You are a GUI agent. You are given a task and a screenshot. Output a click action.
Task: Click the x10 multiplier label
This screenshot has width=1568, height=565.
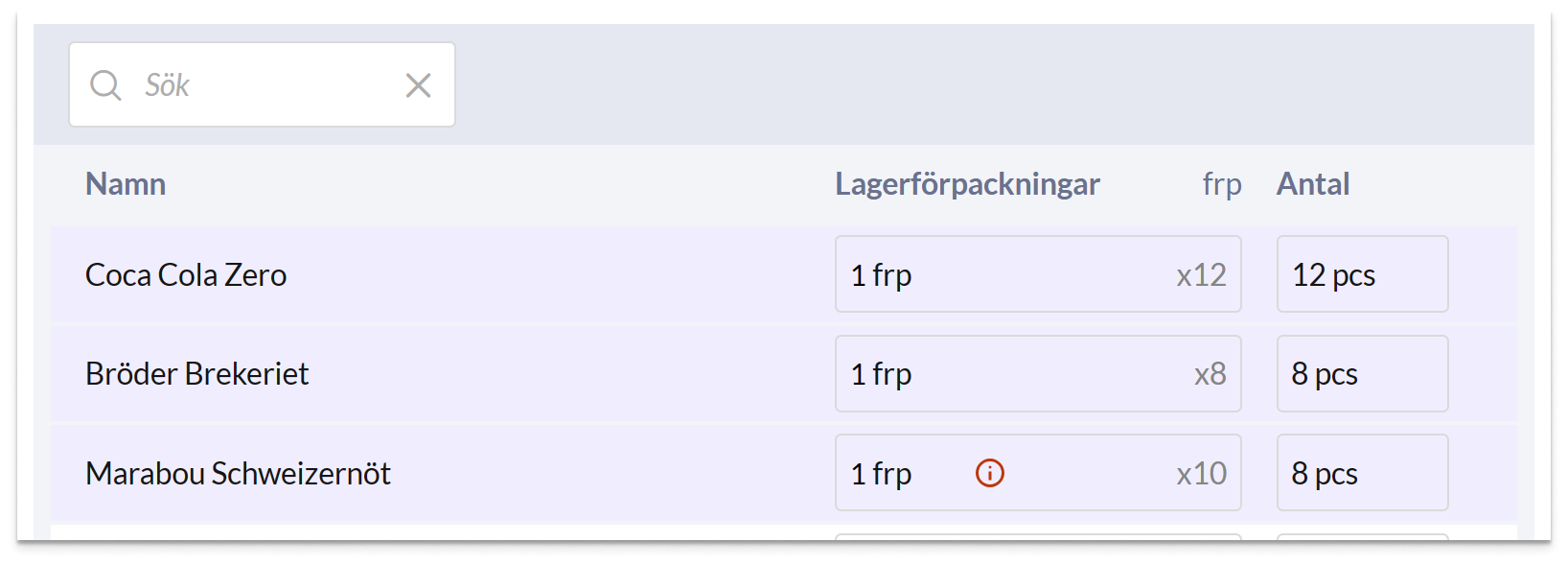click(x=1201, y=474)
